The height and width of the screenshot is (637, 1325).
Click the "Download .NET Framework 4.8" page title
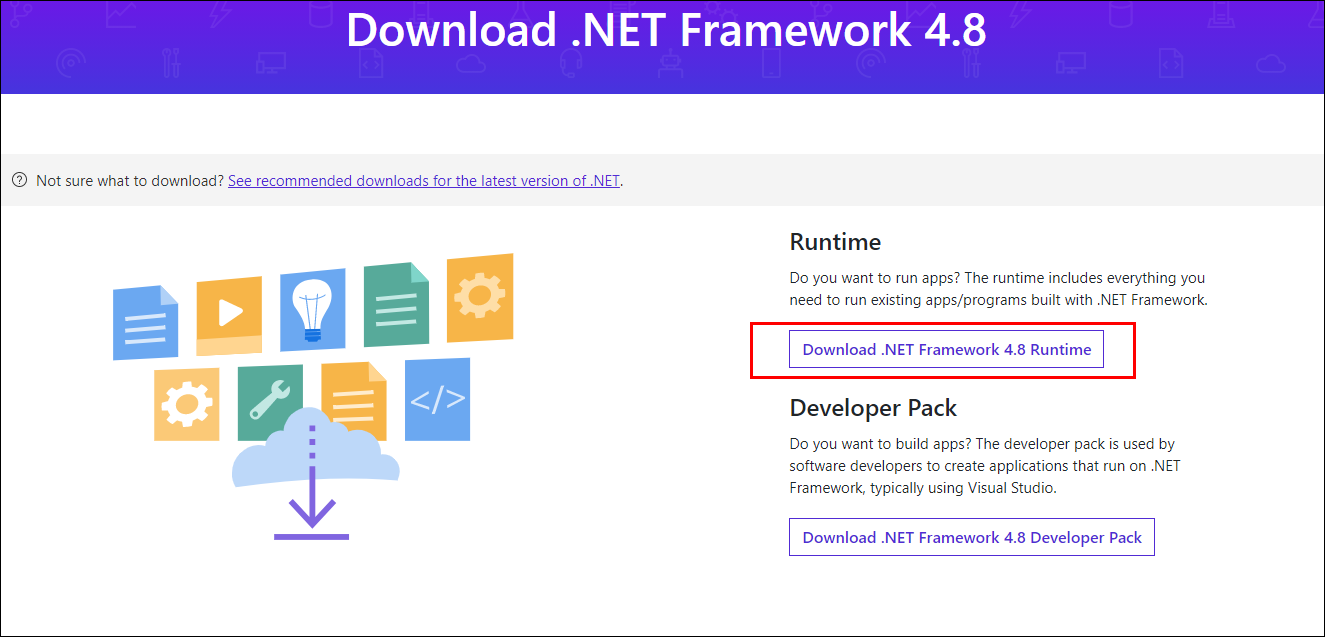(666, 30)
